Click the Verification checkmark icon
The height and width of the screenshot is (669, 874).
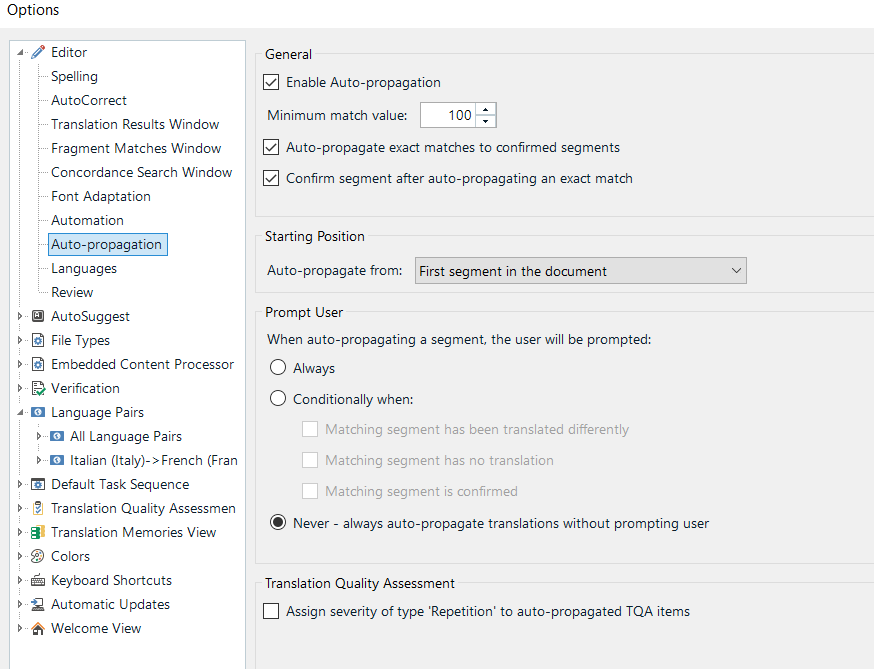pyautogui.click(x=38, y=388)
